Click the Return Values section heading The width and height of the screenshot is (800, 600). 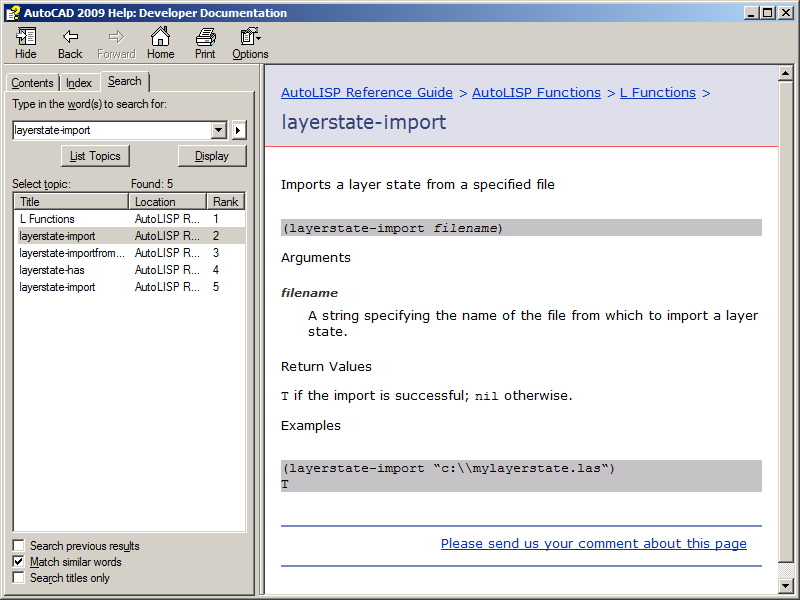point(326,366)
